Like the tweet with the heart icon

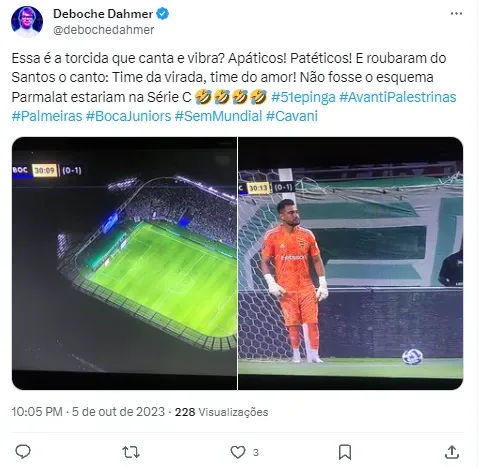[238, 453]
